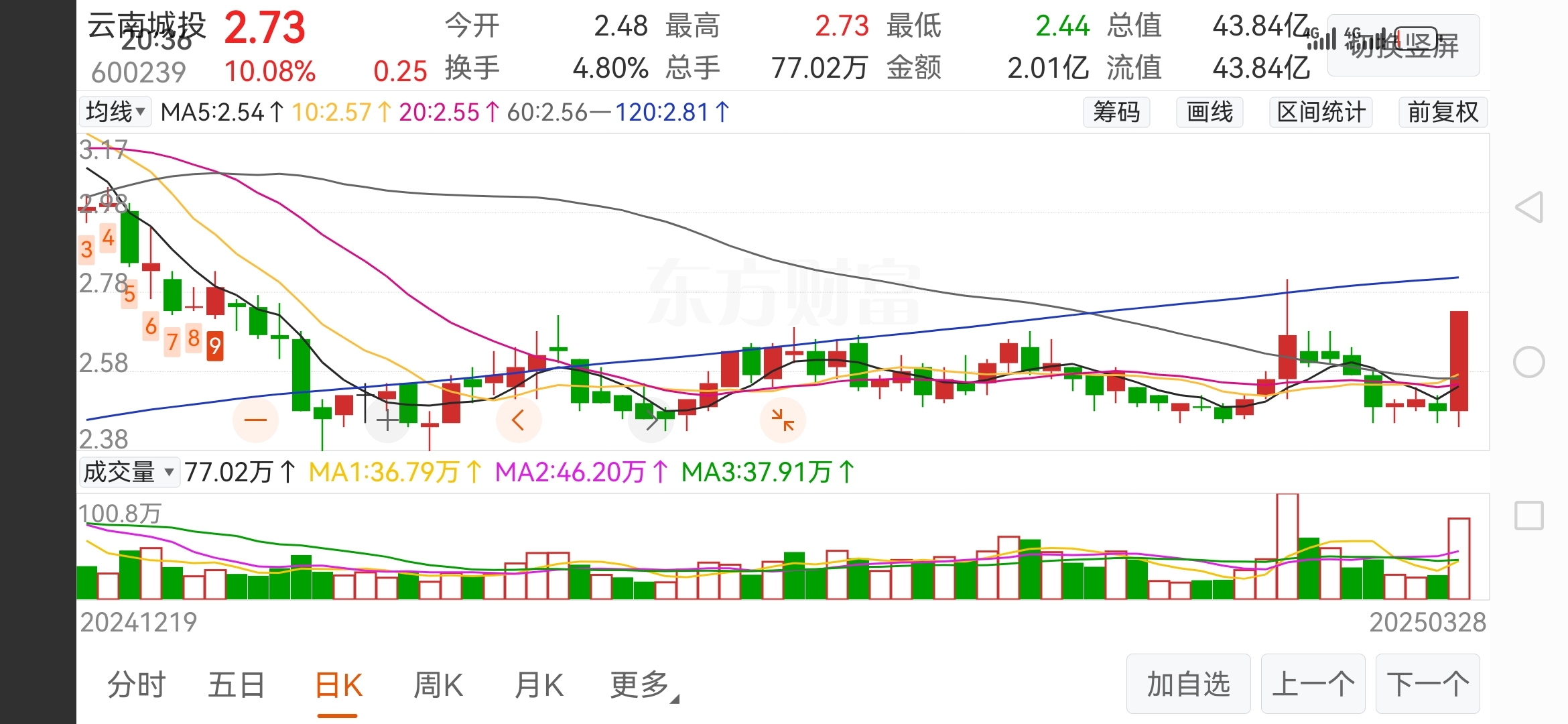
Task: Click the 下一个 button
Action: (x=1427, y=684)
